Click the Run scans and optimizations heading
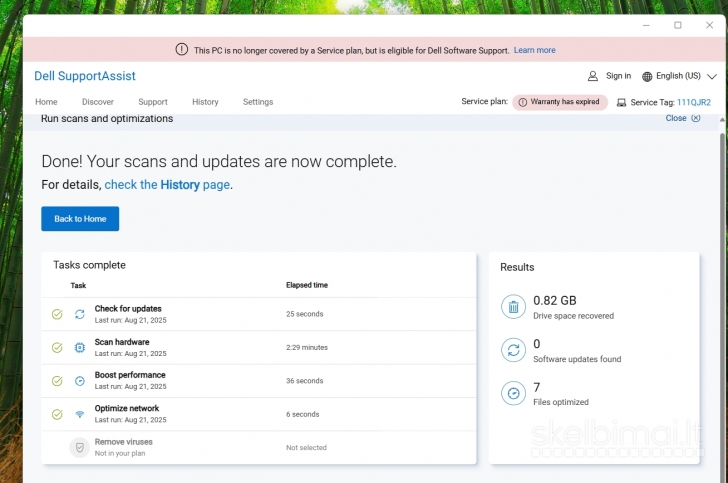This screenshot has width=728, height=483. point(107,119)
